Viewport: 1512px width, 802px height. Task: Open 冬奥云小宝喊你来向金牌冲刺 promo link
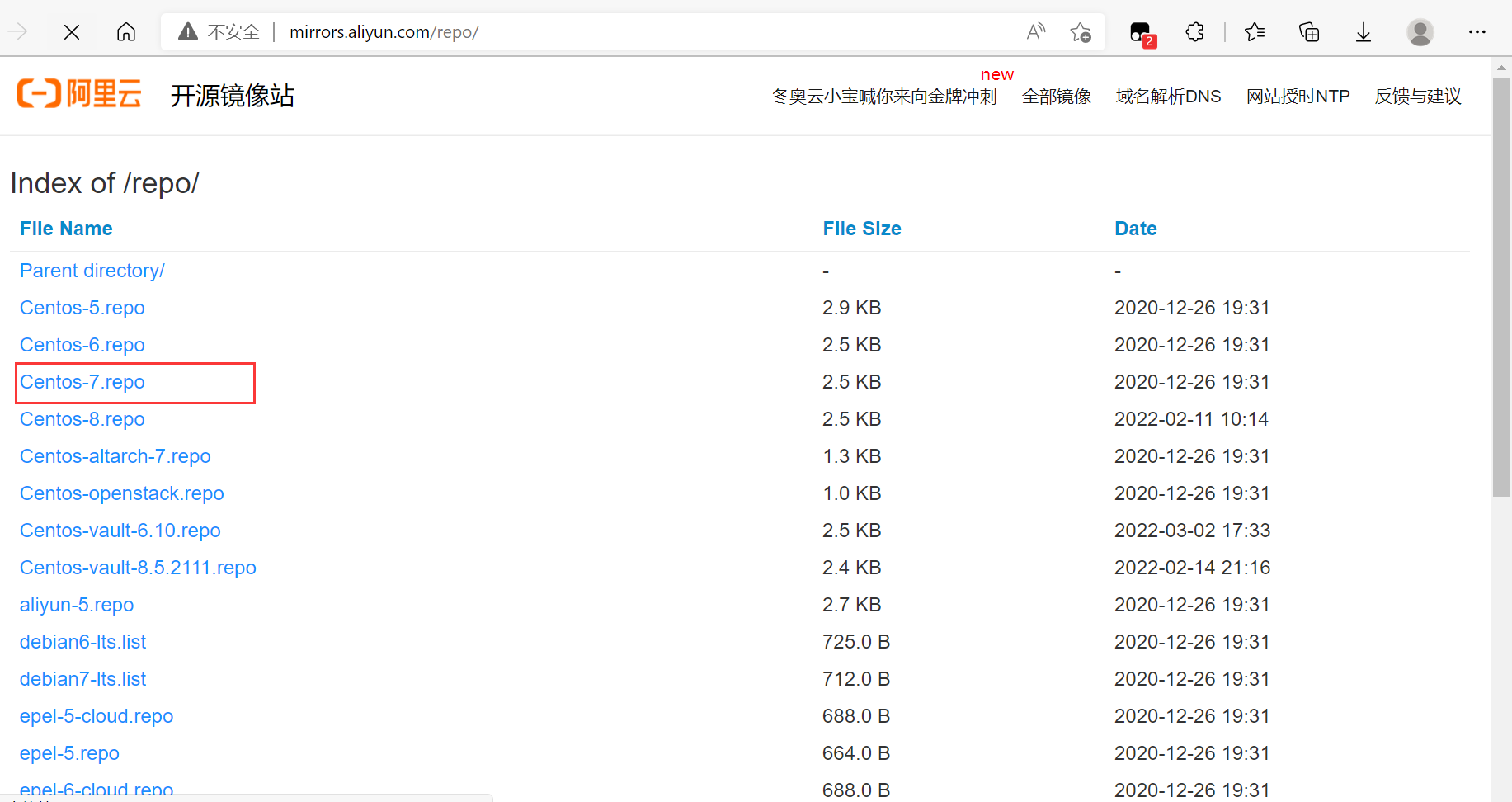pos(884,97)
